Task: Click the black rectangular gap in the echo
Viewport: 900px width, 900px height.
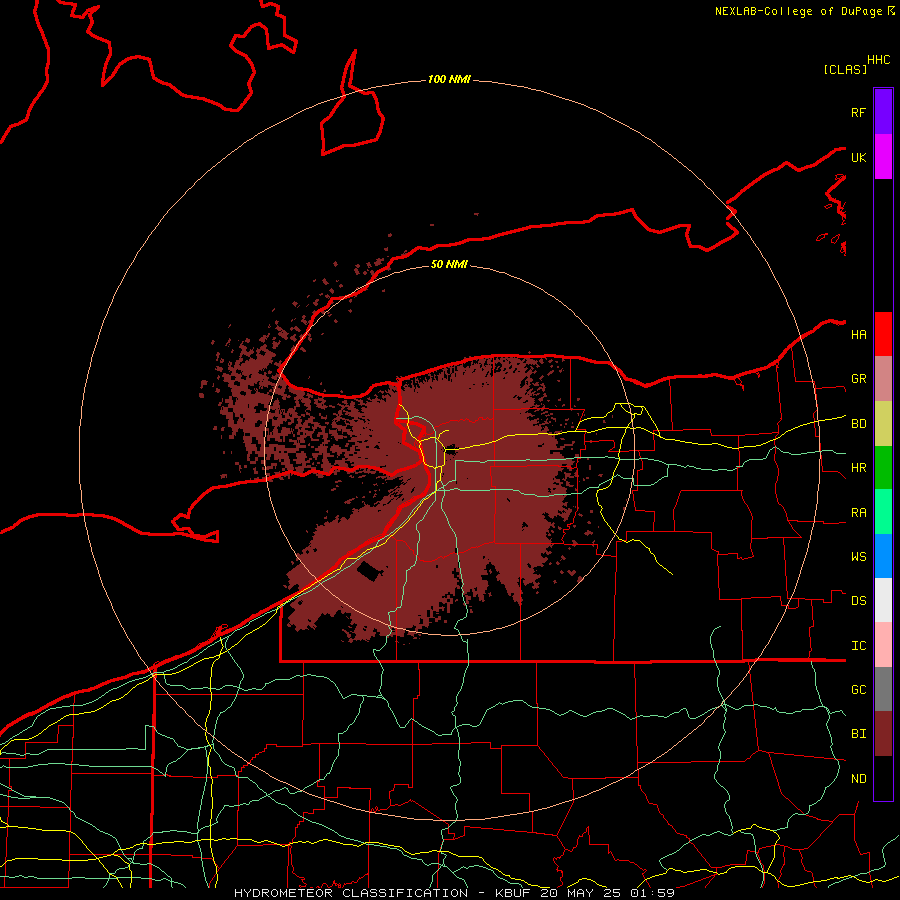Action: pos(370,572)
